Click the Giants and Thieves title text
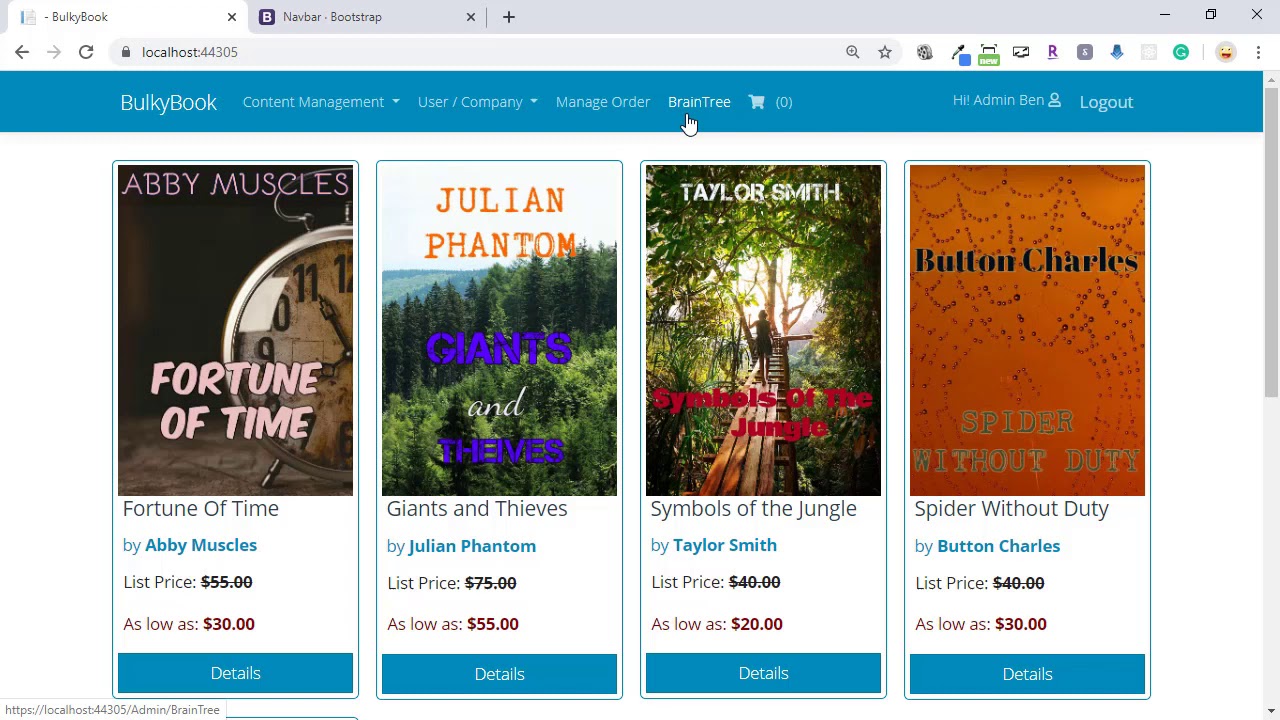Image resolution: width=1280 pixels, height=720 pixels. coord(477,508)
